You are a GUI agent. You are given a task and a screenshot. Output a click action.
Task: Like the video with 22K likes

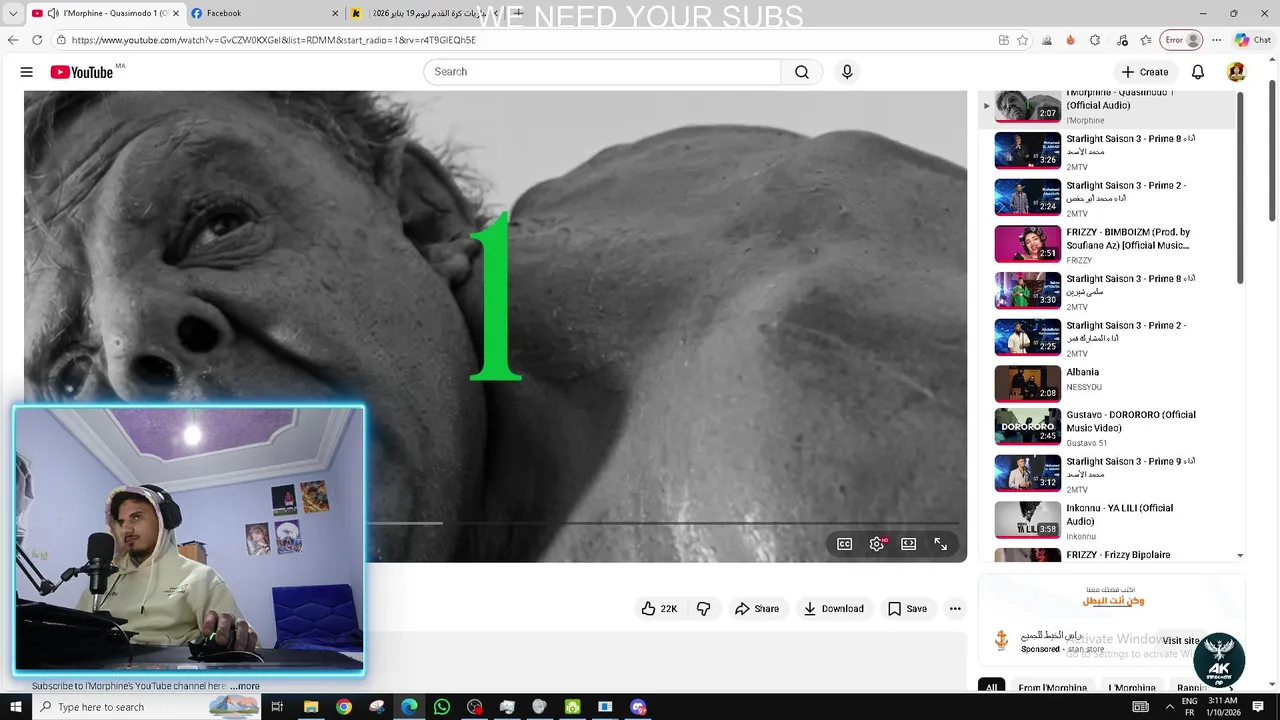660,608
